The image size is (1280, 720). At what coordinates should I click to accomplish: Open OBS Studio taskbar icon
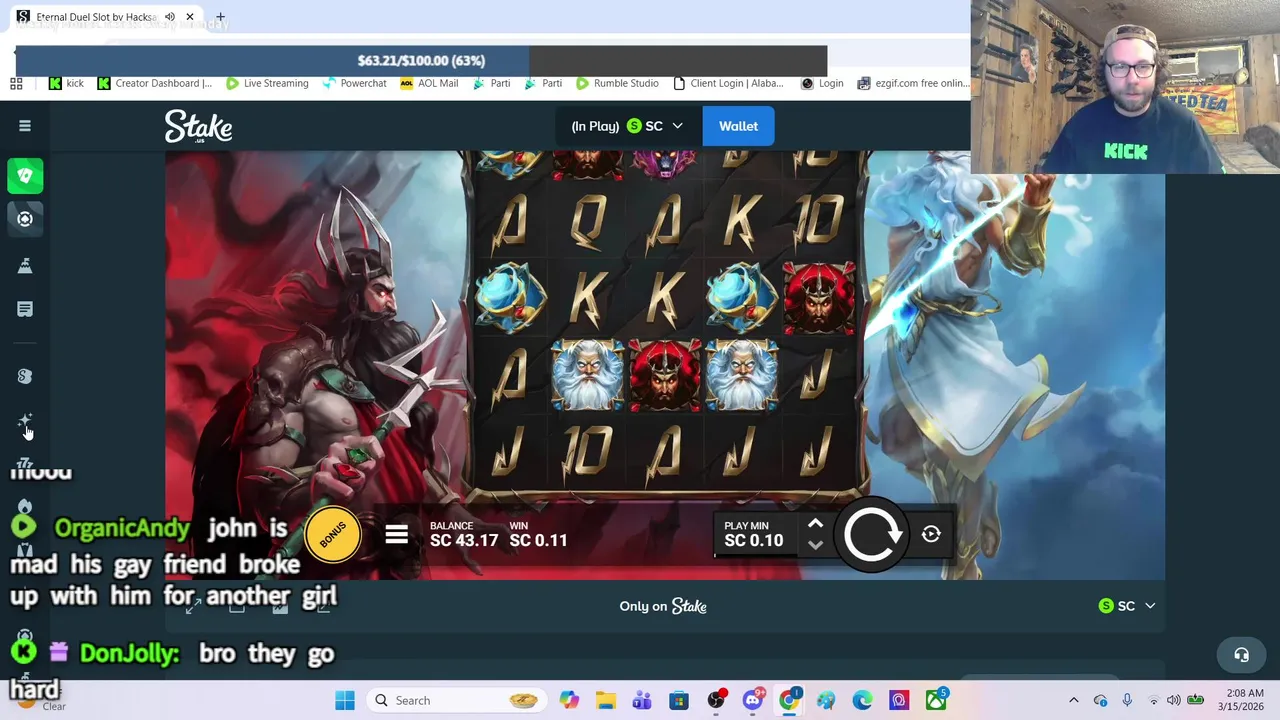716,700
